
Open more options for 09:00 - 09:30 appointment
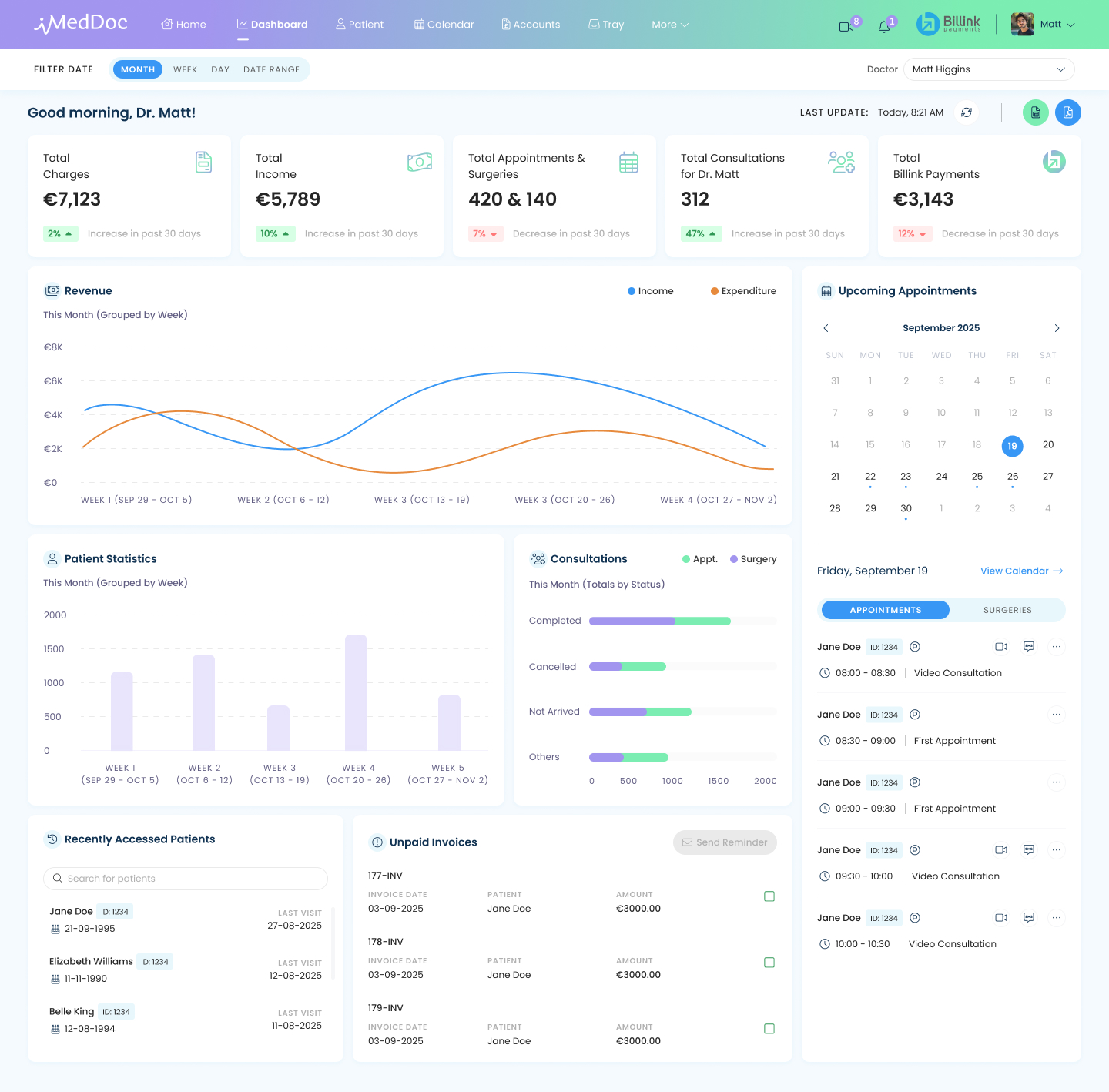coord(1057,782)
